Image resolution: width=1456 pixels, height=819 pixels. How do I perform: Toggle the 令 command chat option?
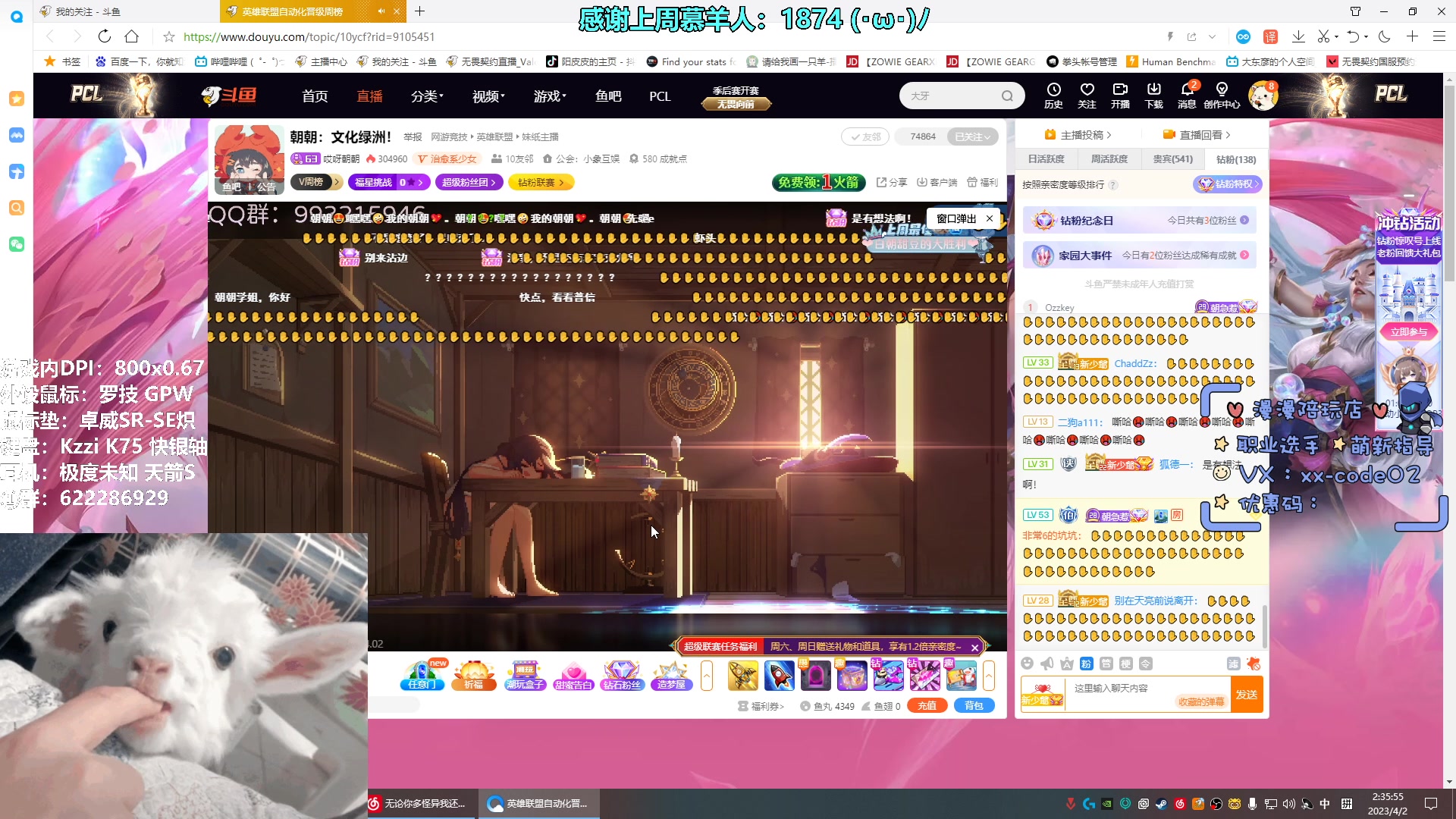[1146, 664]
